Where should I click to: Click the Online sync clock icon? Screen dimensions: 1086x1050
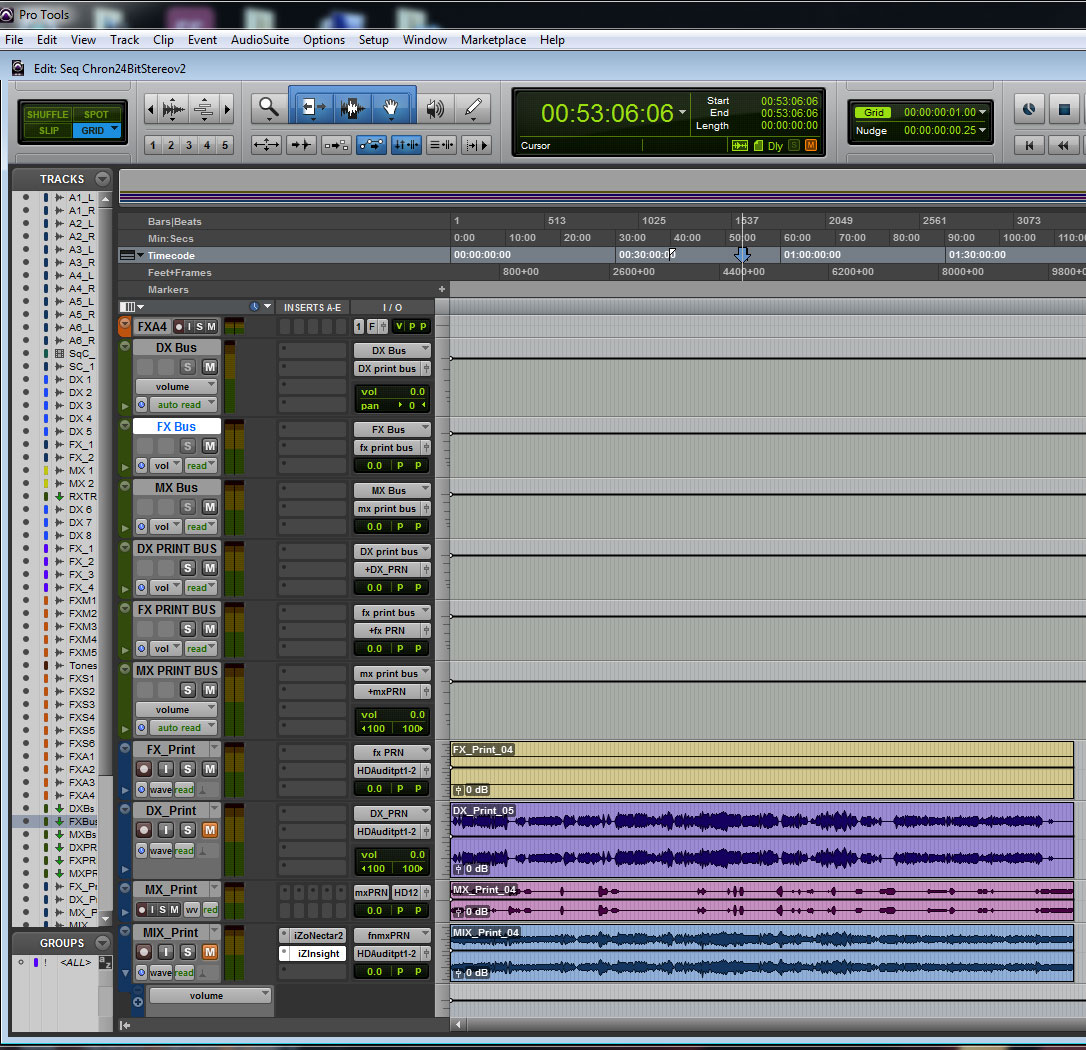1029,109
